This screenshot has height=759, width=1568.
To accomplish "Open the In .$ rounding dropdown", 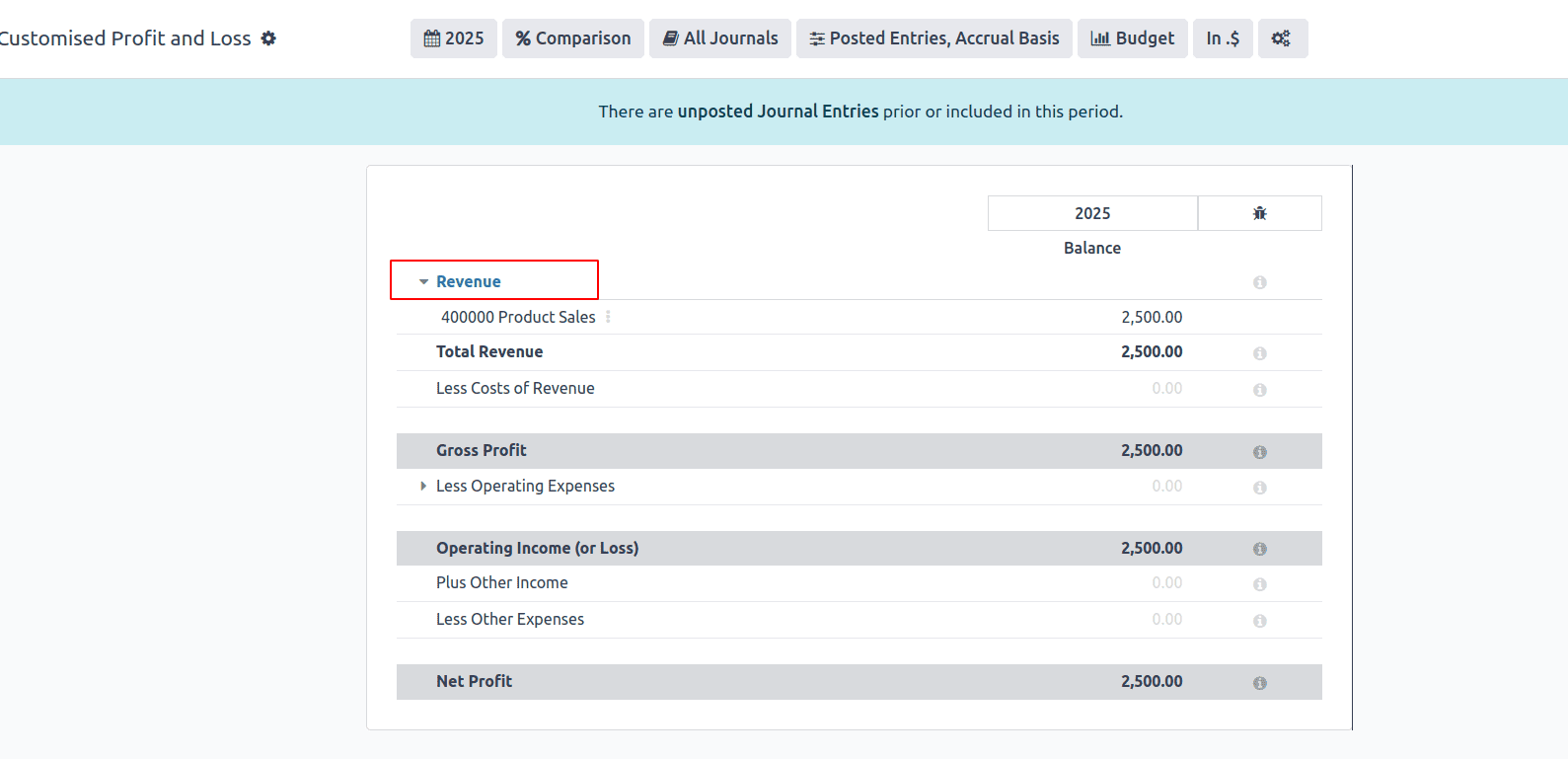I will point(1223,38).
